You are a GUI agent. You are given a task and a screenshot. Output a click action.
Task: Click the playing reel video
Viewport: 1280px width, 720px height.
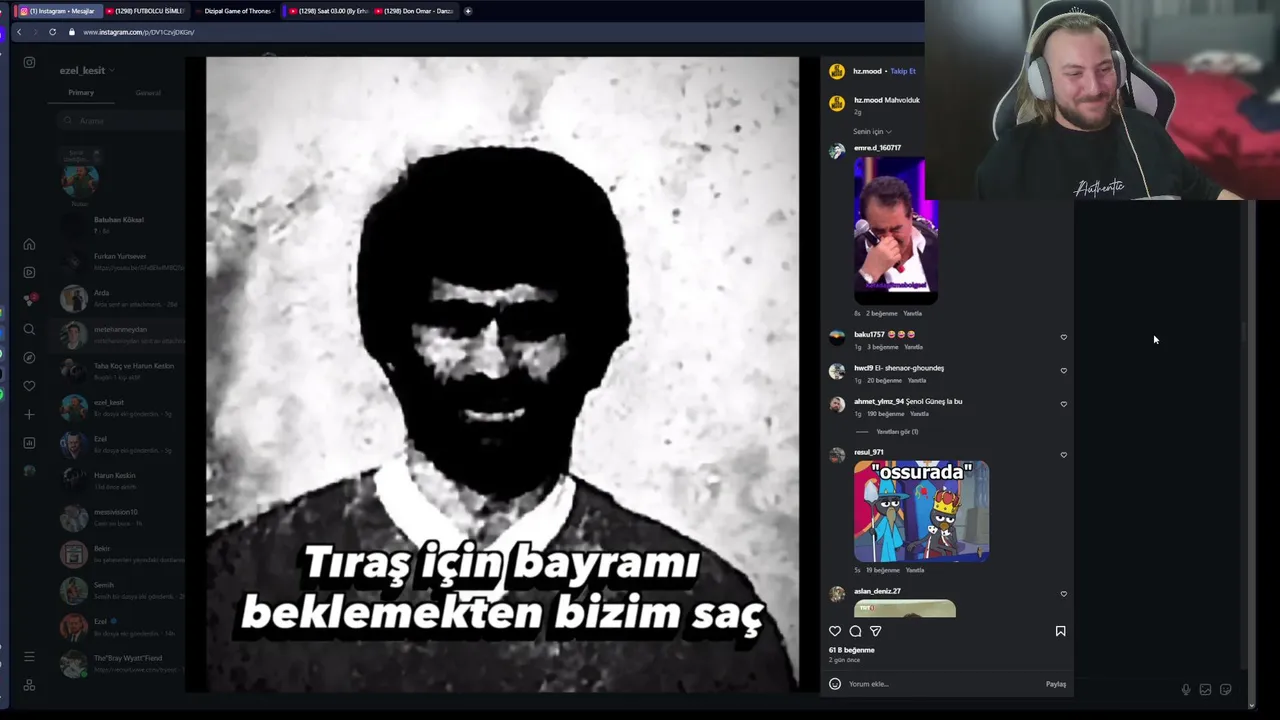click(502, 374)
